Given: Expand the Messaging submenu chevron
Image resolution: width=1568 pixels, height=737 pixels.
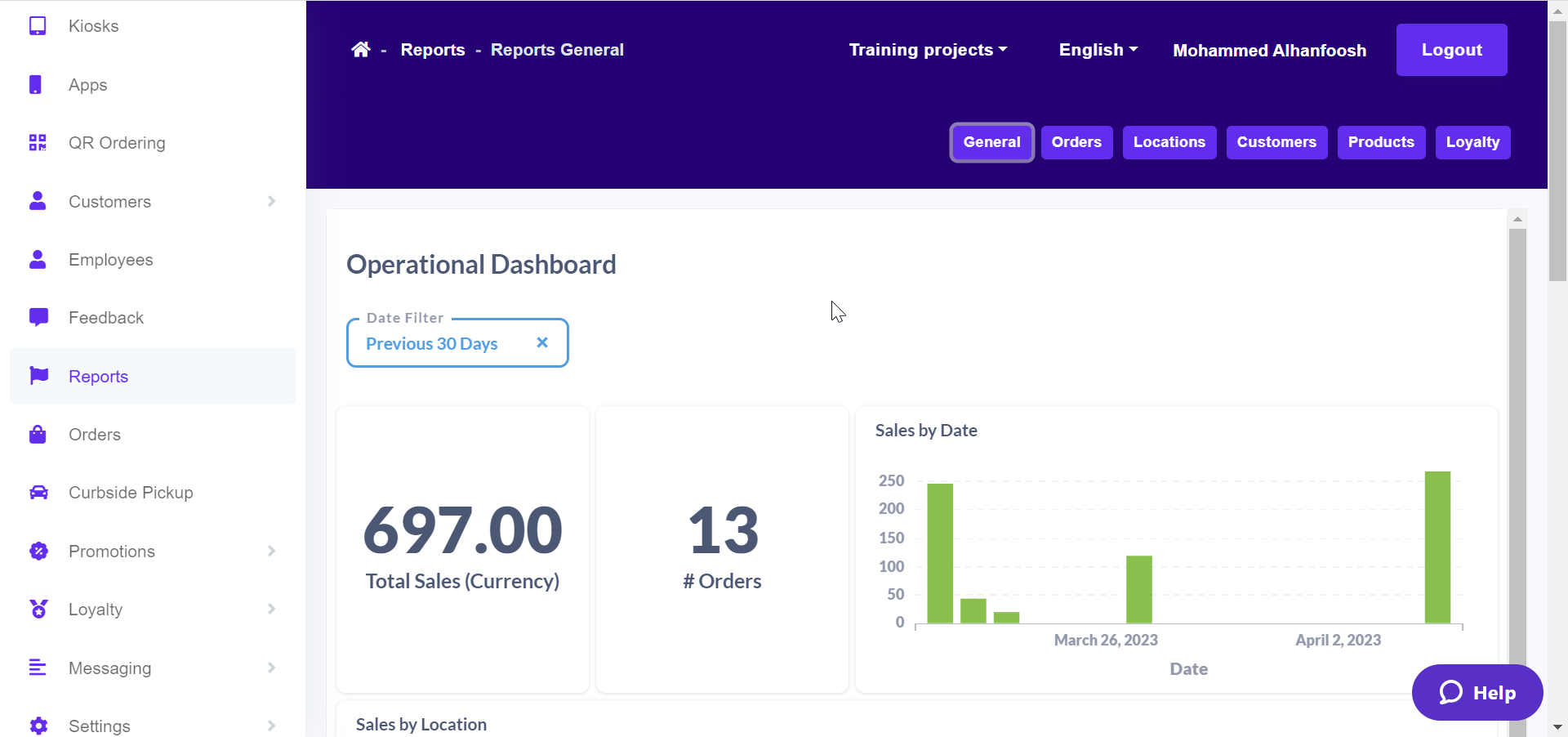Looking at the screenshot, I should coord(272,668).
